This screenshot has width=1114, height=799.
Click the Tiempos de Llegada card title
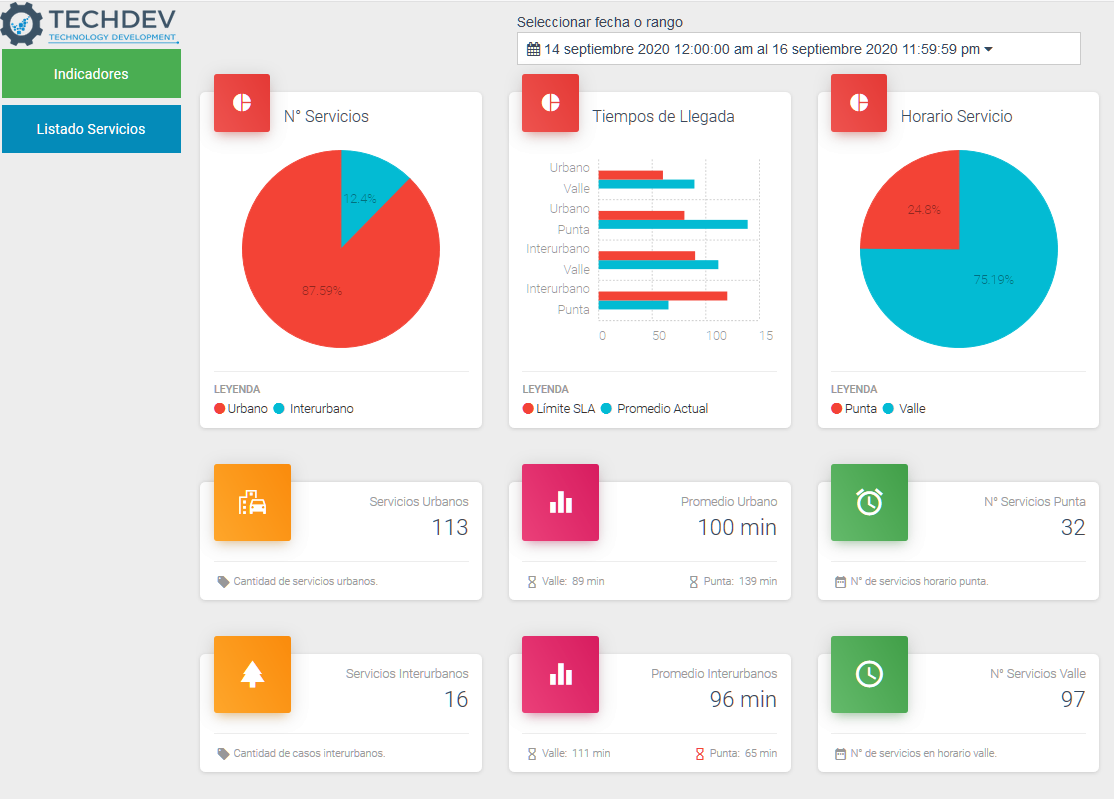[x=664, y=116]
